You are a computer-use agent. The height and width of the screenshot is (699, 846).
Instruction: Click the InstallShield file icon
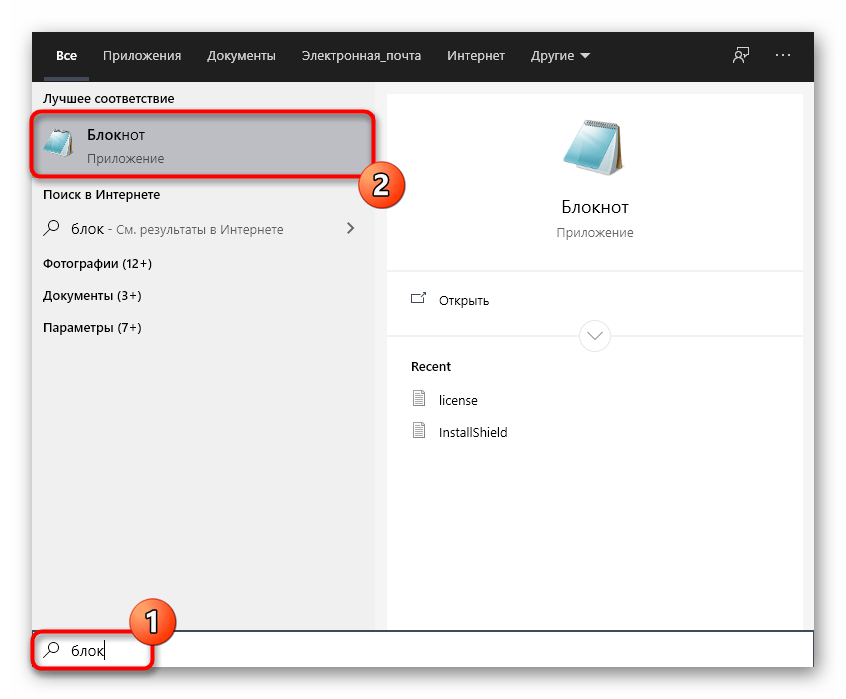point(419,432)
